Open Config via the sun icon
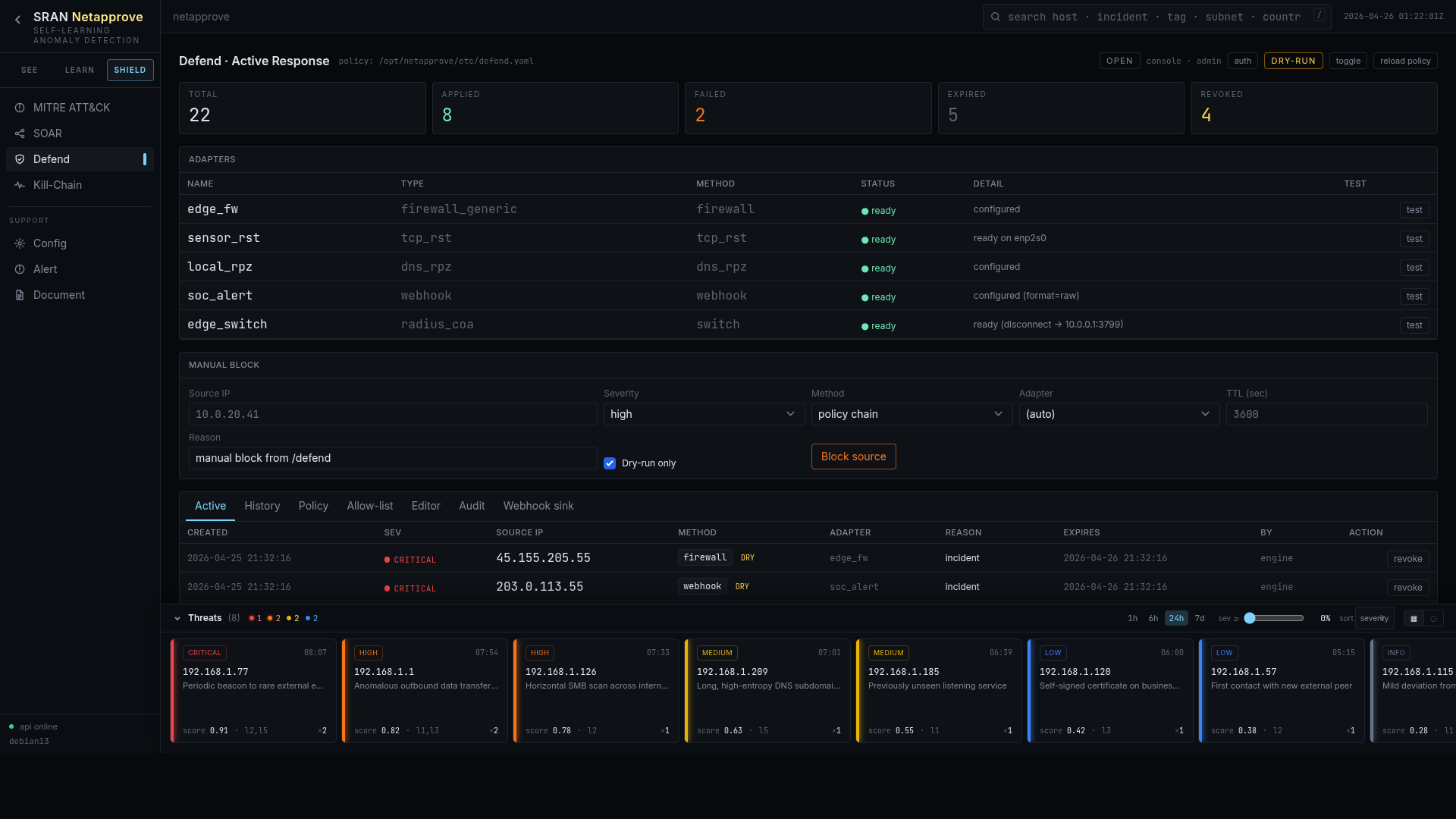Image resolution: width=1456 pixels, height=819 pixels. (20, 243)
